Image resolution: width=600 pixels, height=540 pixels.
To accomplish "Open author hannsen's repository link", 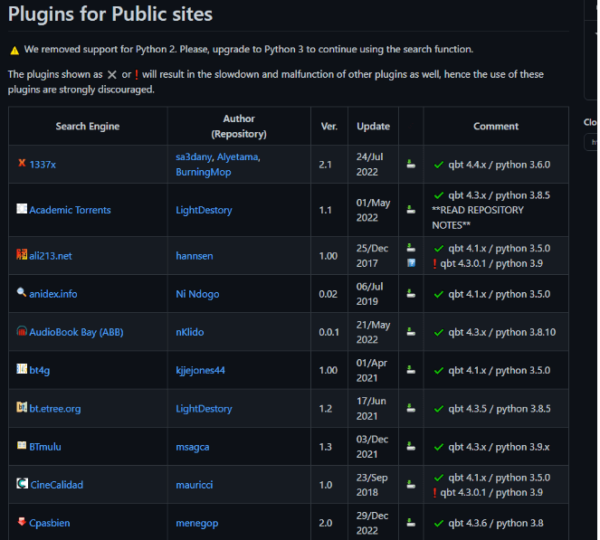I will coord(195,256).
